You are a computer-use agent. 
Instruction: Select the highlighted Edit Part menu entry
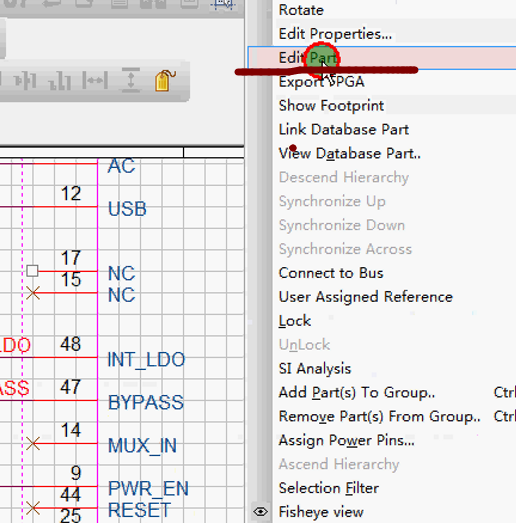click(x=382, y=58)
